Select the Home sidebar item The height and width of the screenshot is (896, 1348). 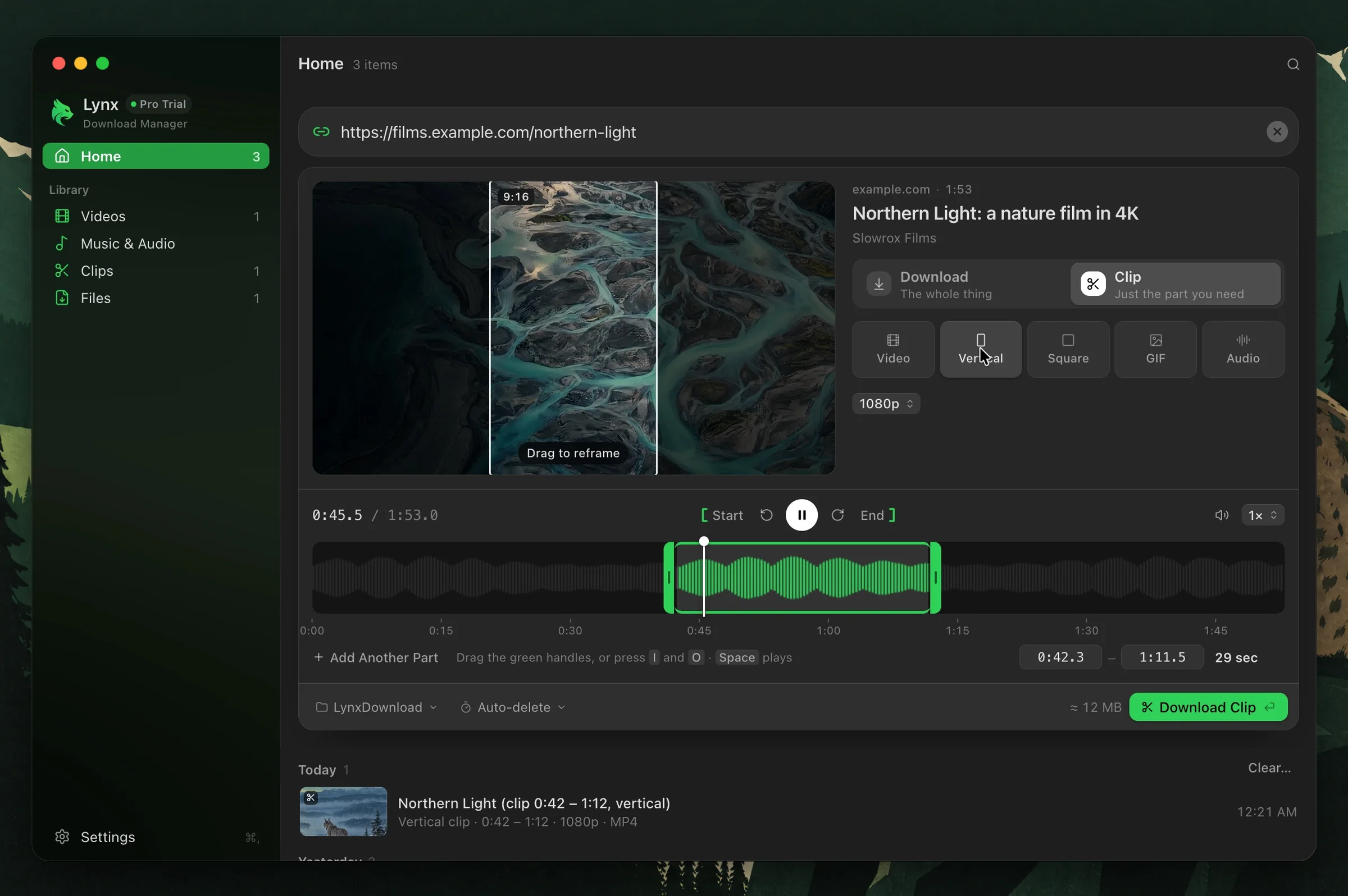coord(156,157)
